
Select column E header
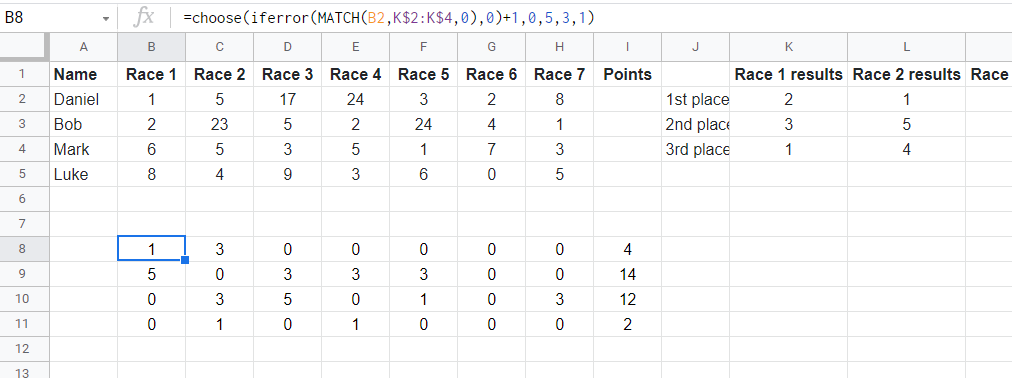(356, 46)
